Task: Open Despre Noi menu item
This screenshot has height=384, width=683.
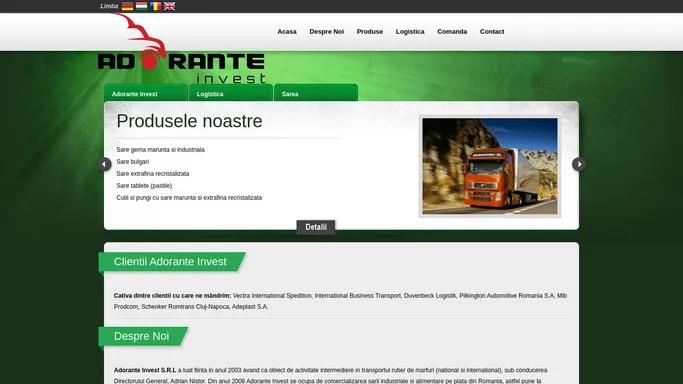Action: (327, 32)
